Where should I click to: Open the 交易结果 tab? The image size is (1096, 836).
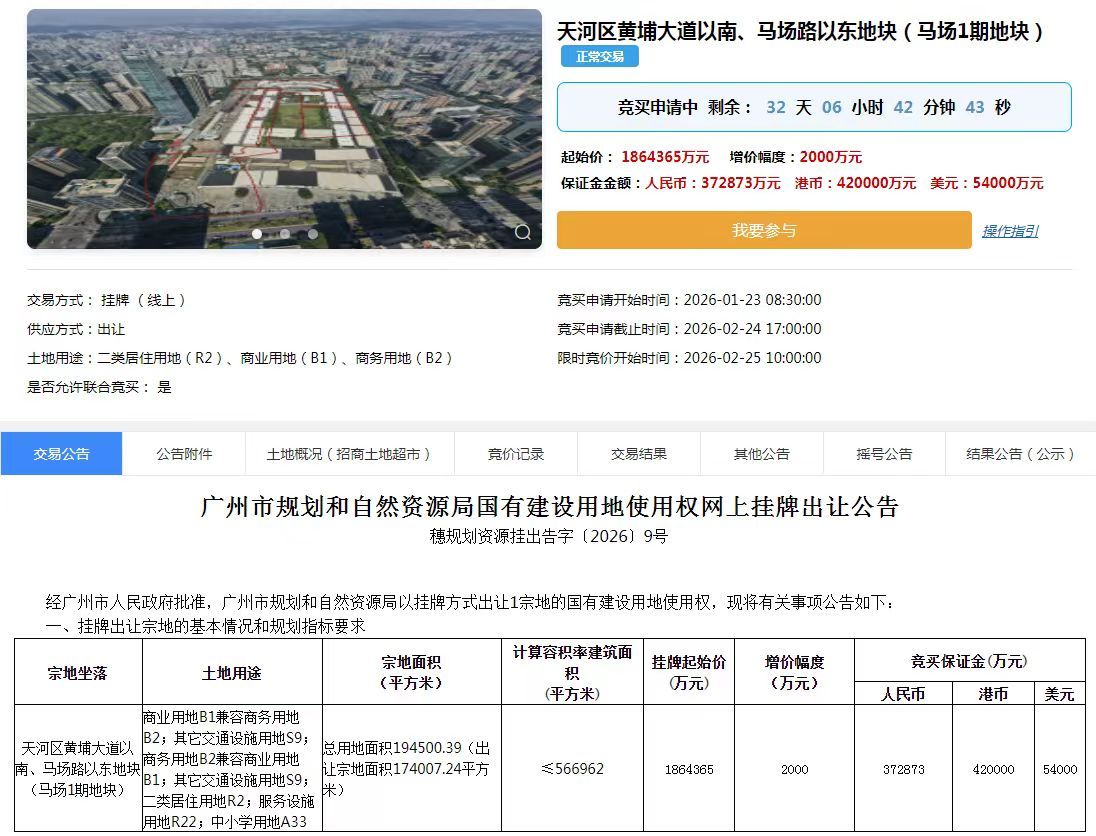[639, 454]
